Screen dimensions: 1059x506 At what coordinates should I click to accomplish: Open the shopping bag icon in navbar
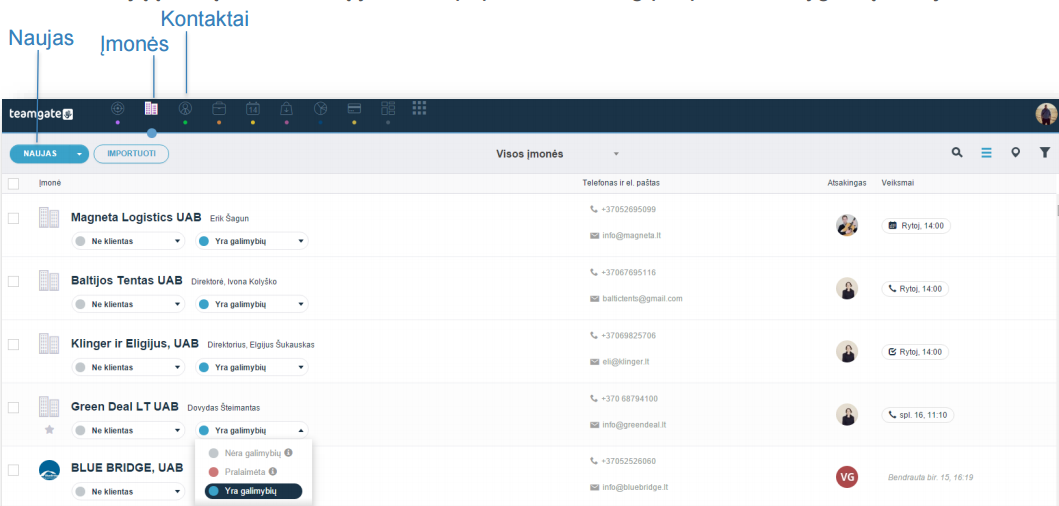(x=286, y=108)
